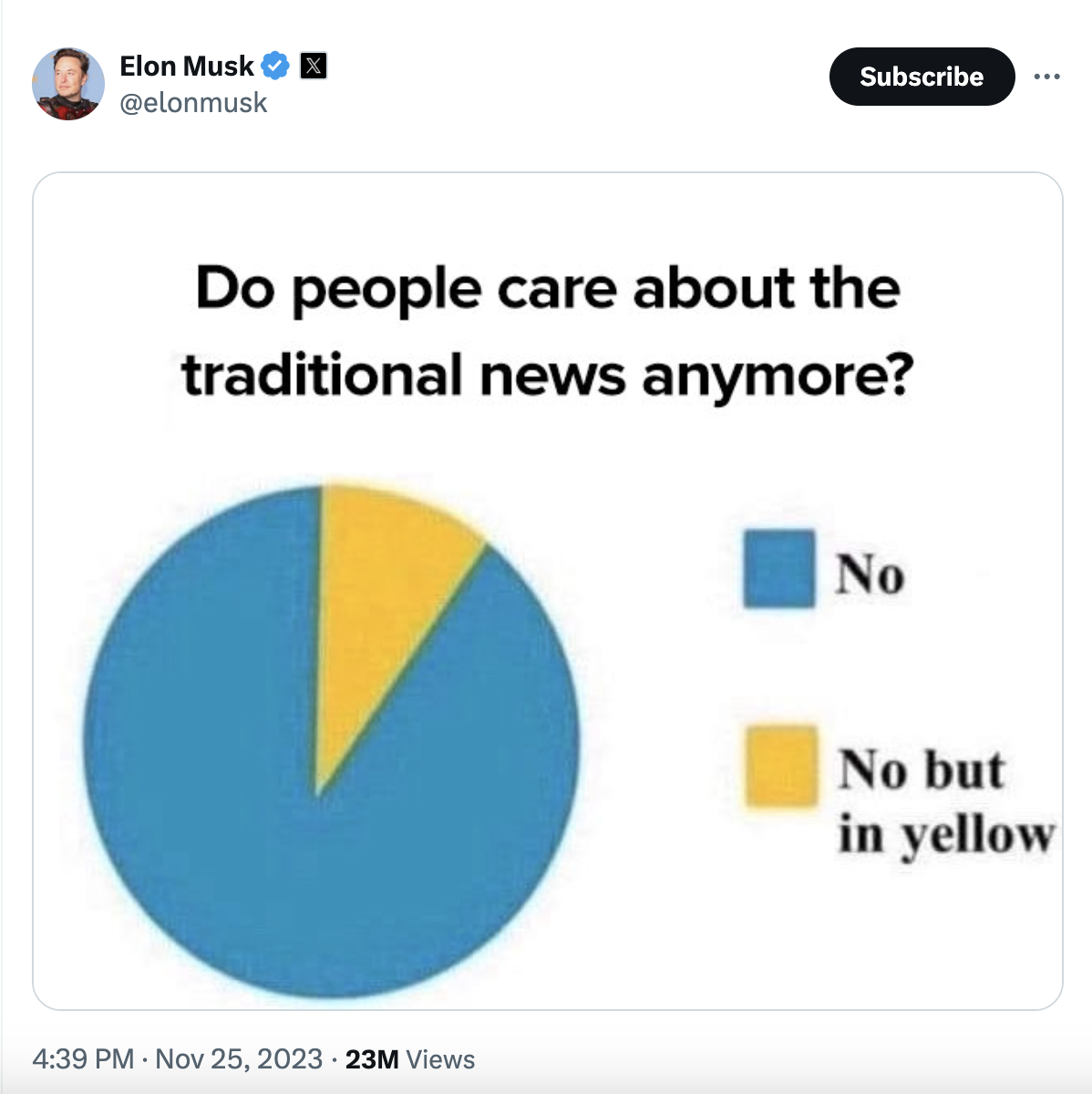Open the three-dot more options menu

tap(1046, 77)
